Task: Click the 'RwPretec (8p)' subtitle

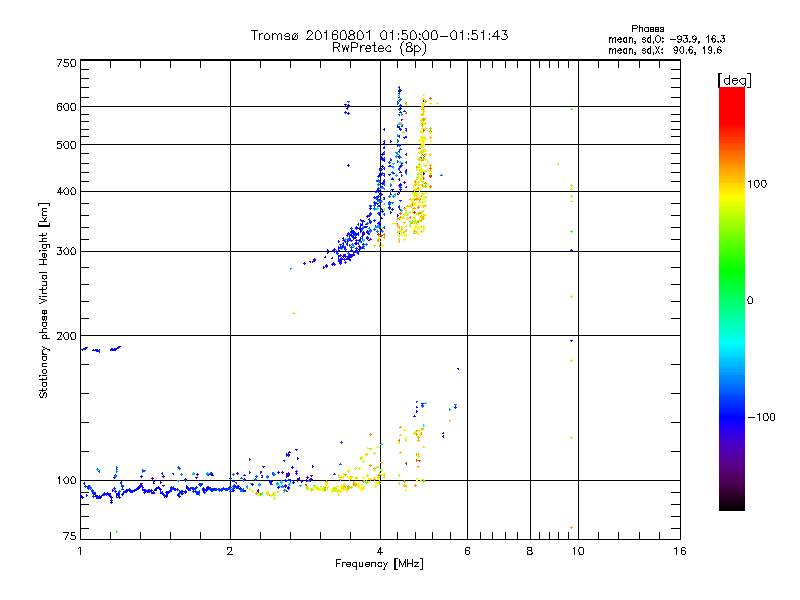Action: (x=379, y=48)
